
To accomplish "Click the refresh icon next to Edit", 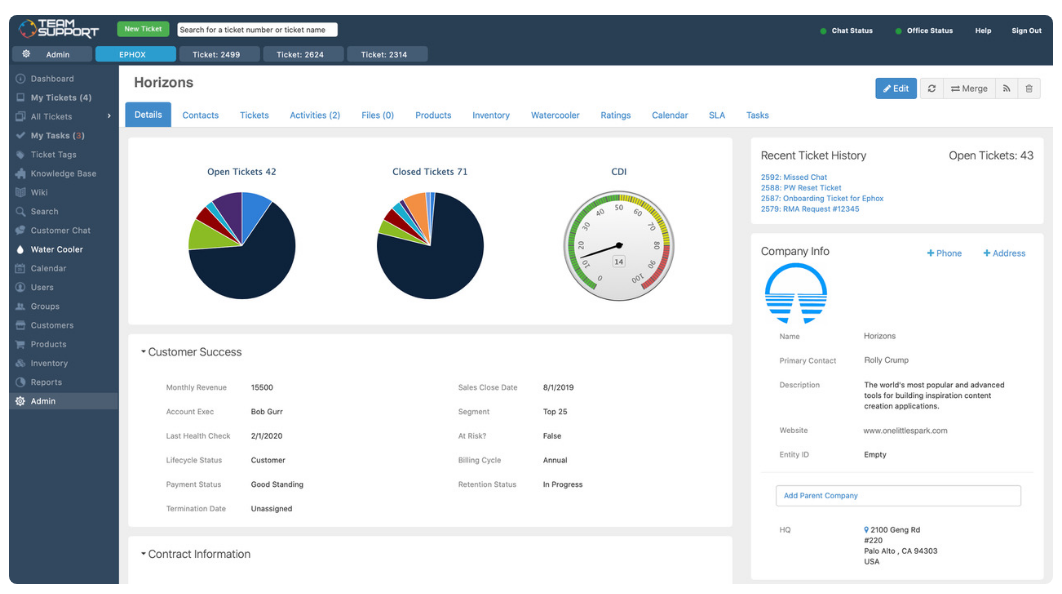I will point(931,89).
